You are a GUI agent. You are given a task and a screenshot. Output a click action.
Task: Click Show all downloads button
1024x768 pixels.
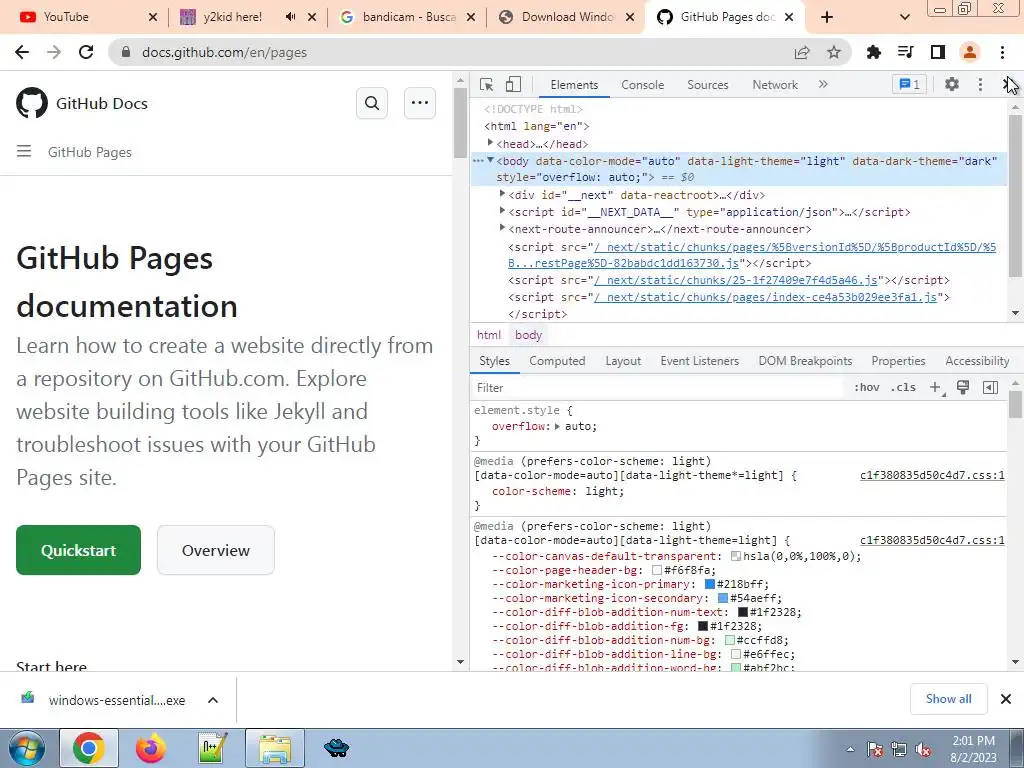tap(948, 699)
